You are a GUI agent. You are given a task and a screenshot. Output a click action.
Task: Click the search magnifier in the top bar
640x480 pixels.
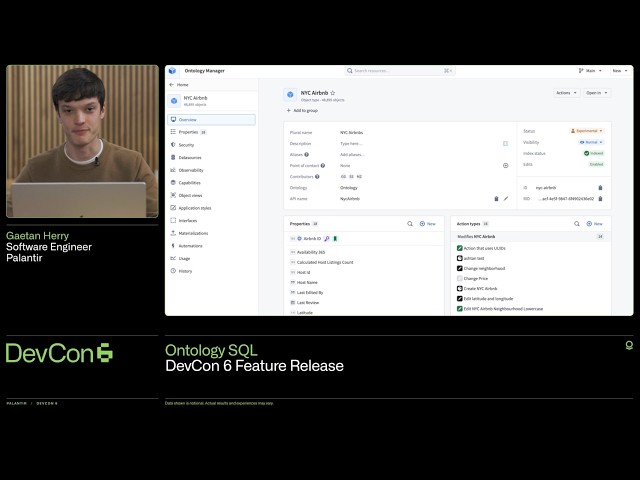[350, 71]
